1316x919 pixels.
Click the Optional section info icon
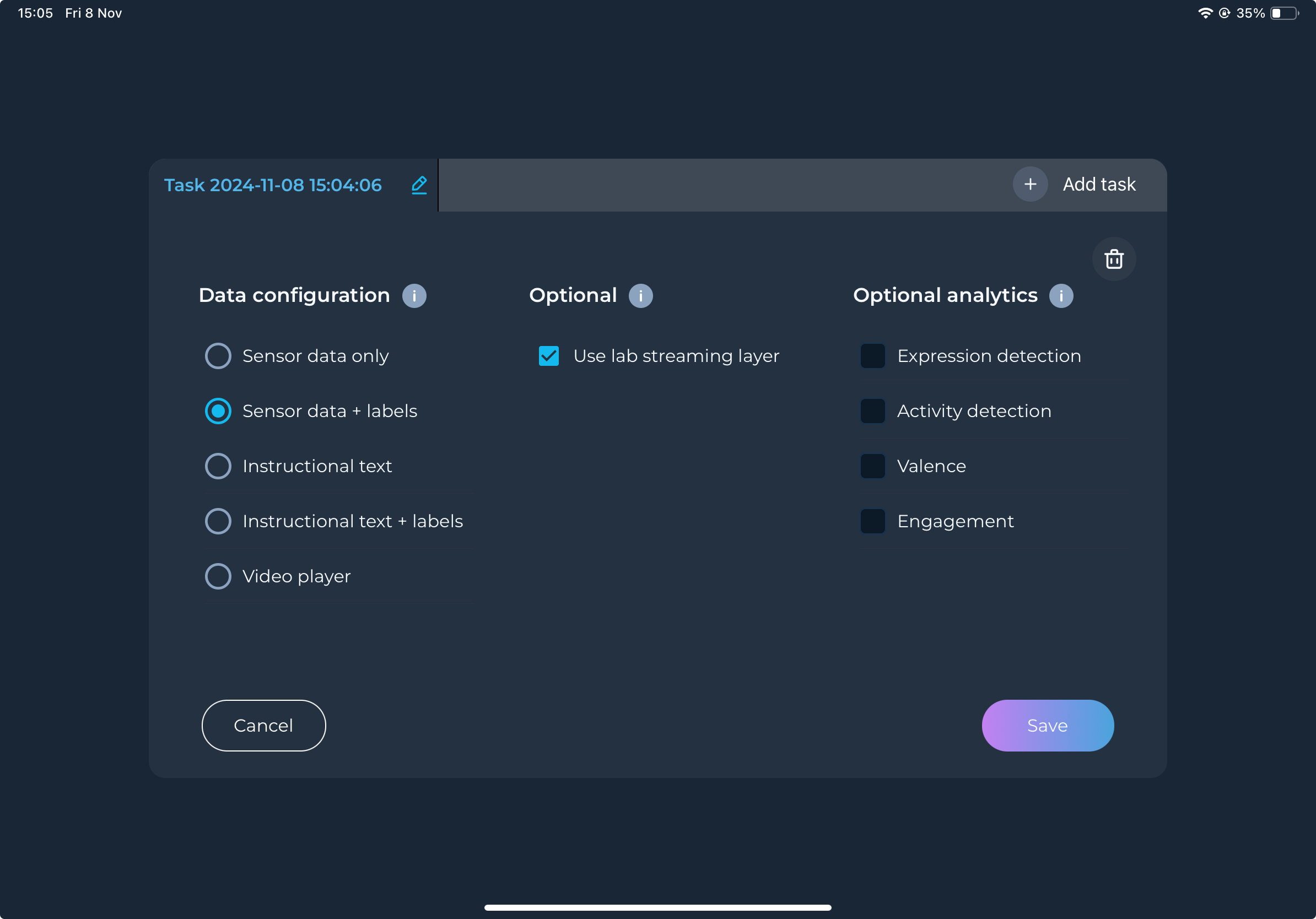coord(641,295)
